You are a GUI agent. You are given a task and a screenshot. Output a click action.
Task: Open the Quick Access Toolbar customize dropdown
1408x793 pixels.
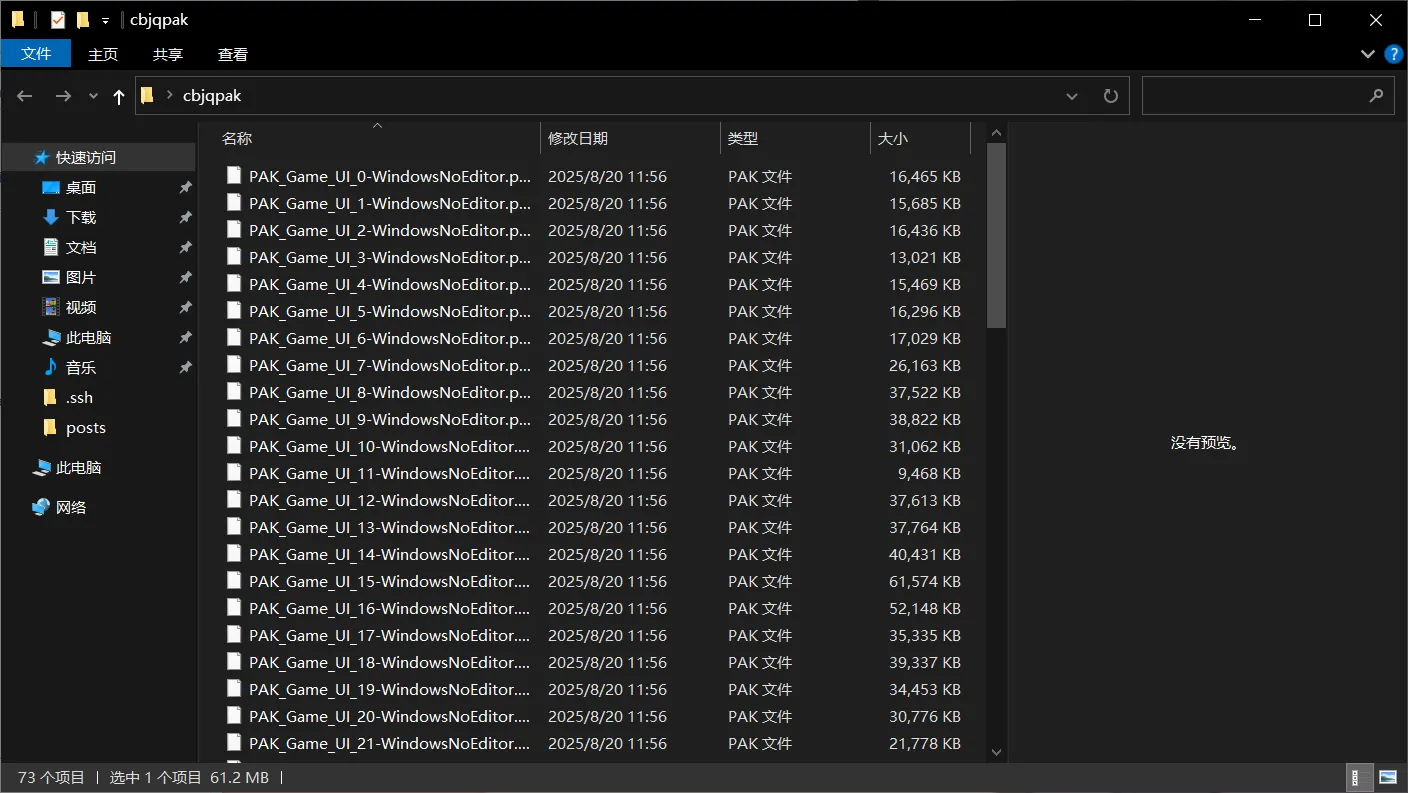(105, 21)
